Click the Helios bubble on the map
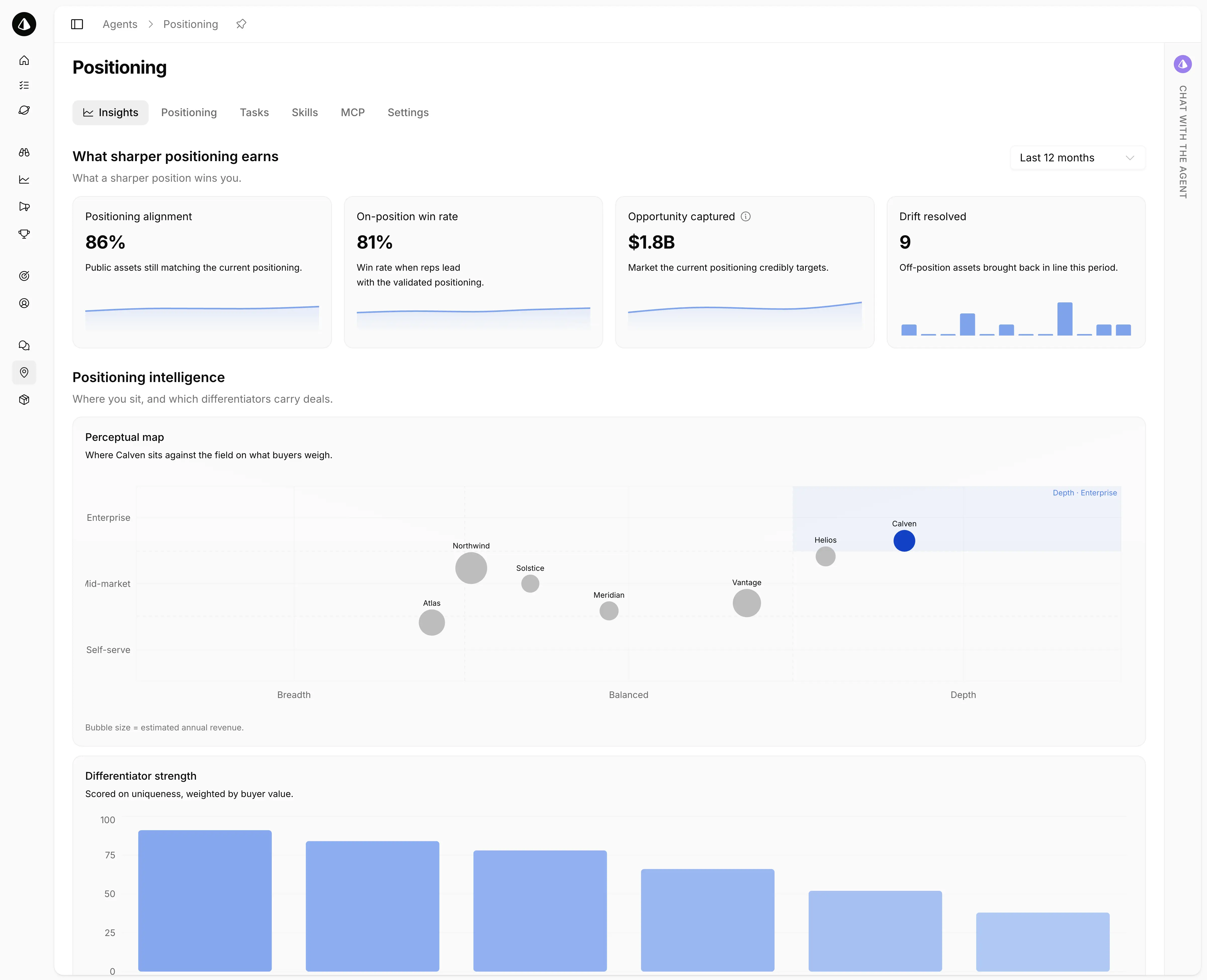Screen dimensions: 1207x980 click(x=826, y=557)
